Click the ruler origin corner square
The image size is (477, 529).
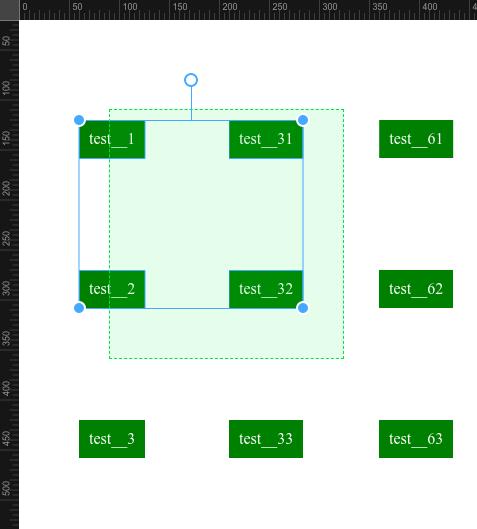(x=9, y=10)
